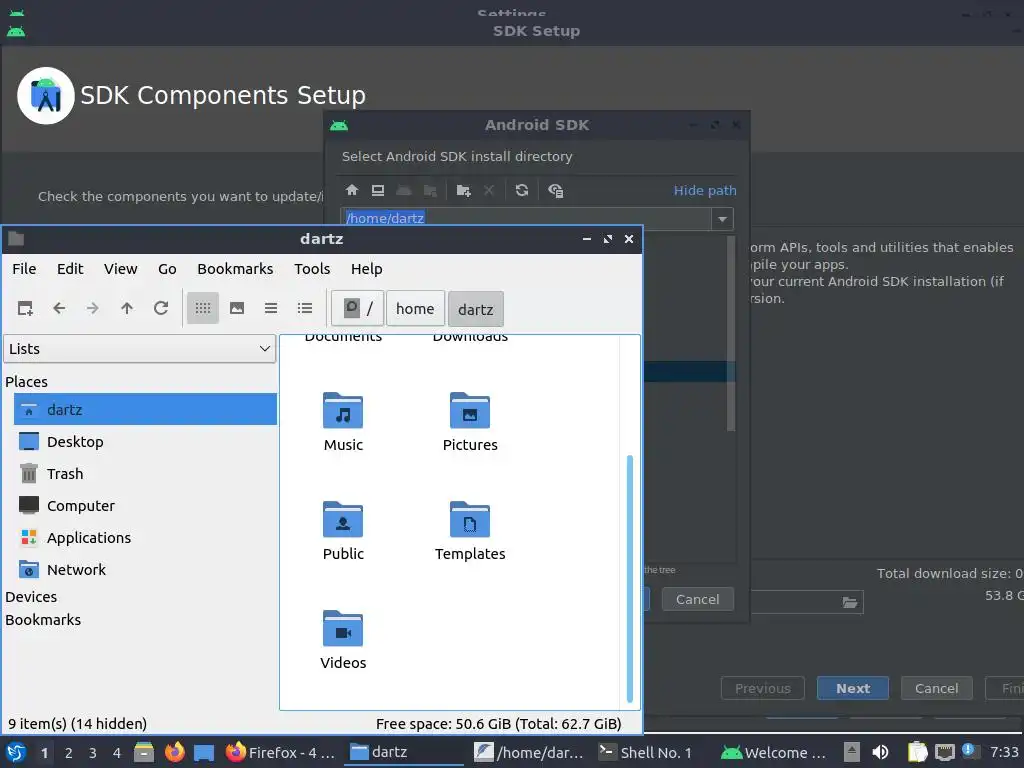This screenshot has height=768, width=1024.
Task: Switch to workspace 2
Action: (69, 753)
